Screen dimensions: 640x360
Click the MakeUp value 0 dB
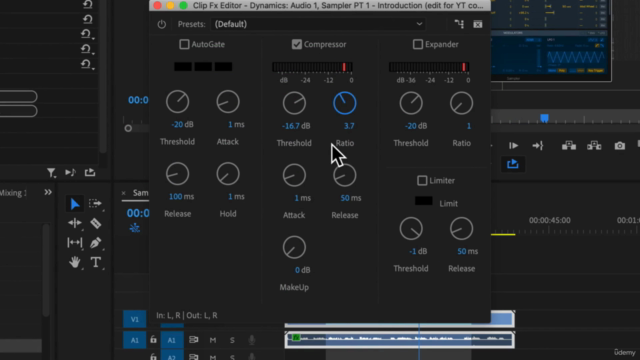302,270
